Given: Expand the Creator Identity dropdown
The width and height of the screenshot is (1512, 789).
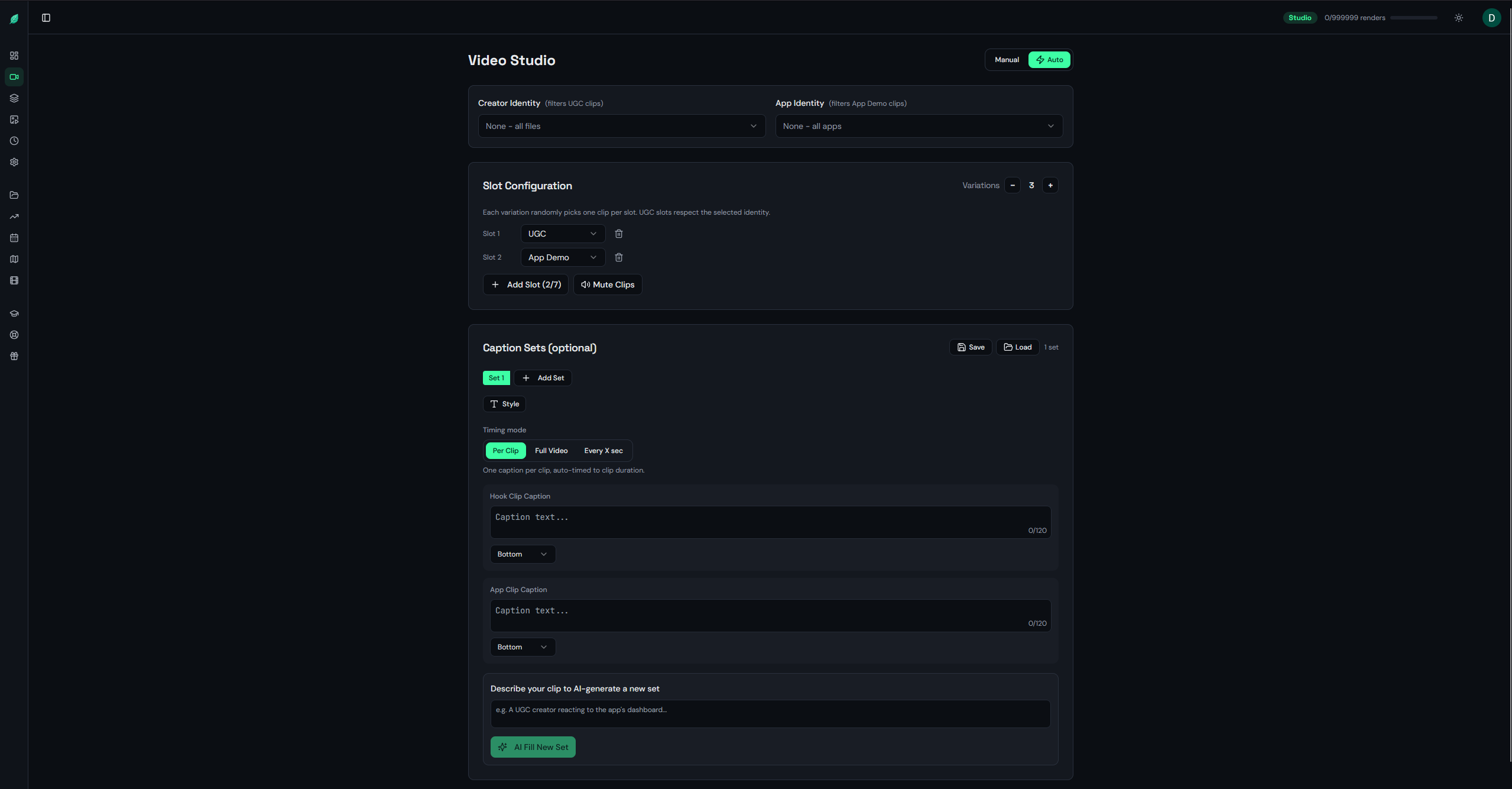Looking at the screenshot, I should pyautogui.click(x=621, y=126).
